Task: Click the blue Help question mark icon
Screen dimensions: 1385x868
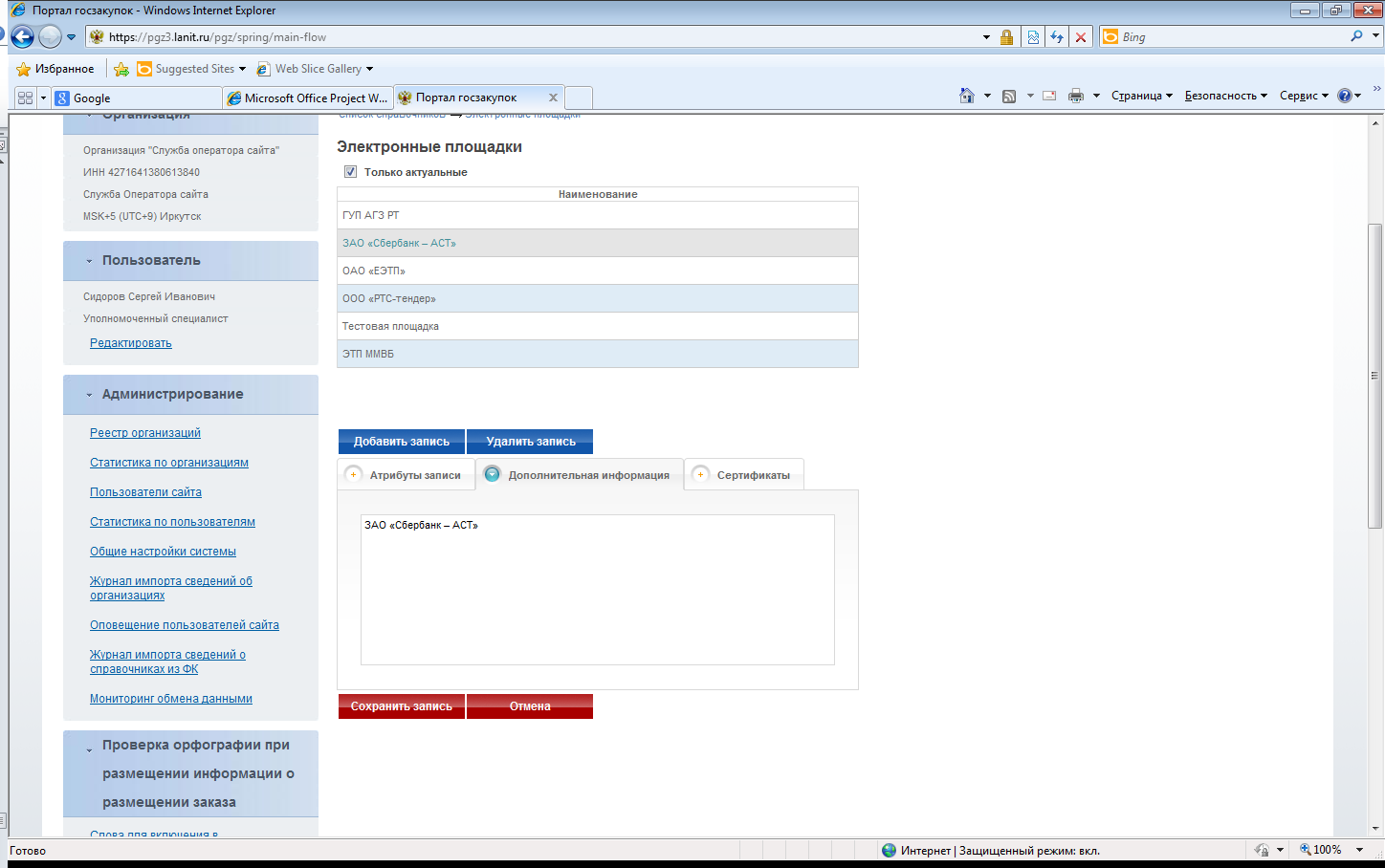Action: [x=1345, y=96]
